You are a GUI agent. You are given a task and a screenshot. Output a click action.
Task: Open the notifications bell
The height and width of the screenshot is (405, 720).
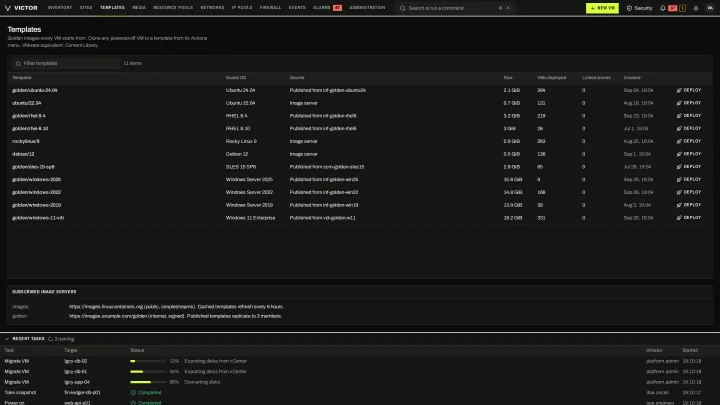tap(663, 8)
